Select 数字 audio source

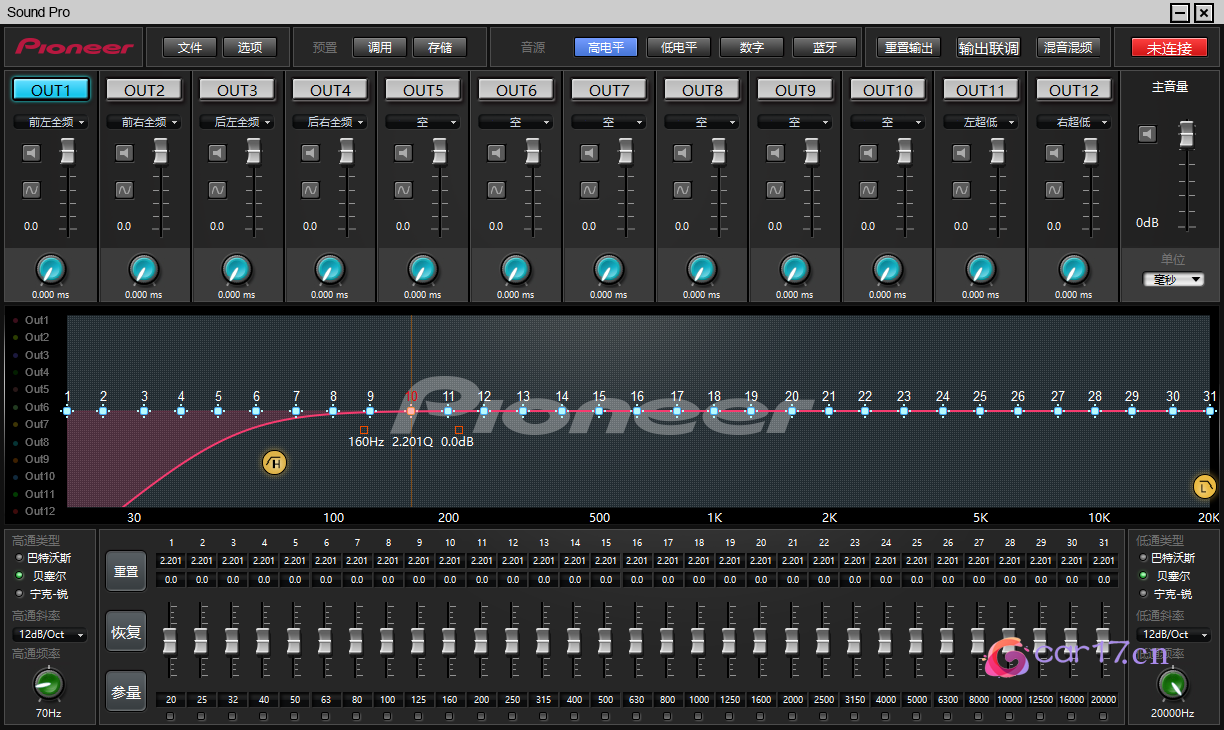(x=752, y=47)
